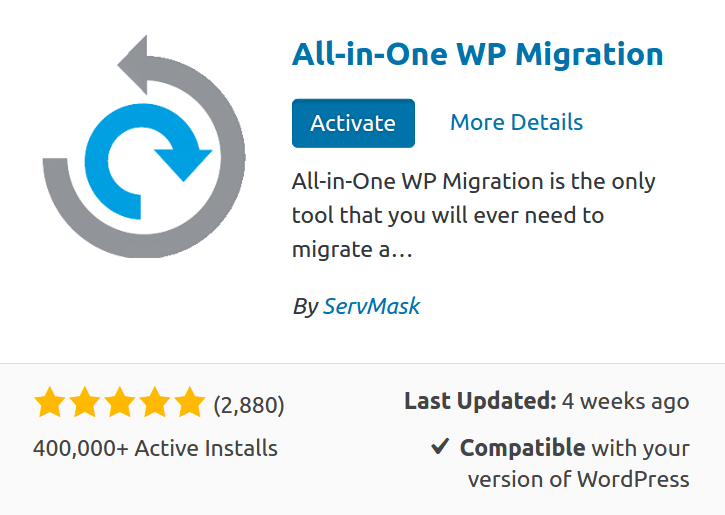Screen dimensions: 725x515
Task: Open the More Details link
Action: tap(516, 123)
